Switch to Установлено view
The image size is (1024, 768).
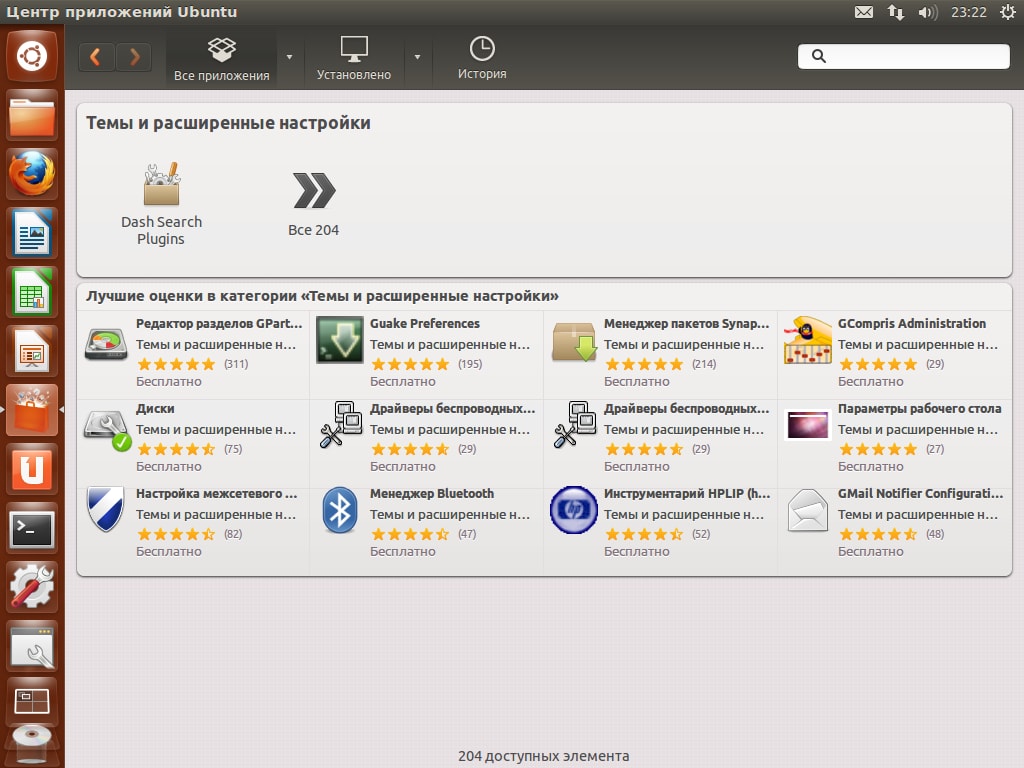coord(354,58)
